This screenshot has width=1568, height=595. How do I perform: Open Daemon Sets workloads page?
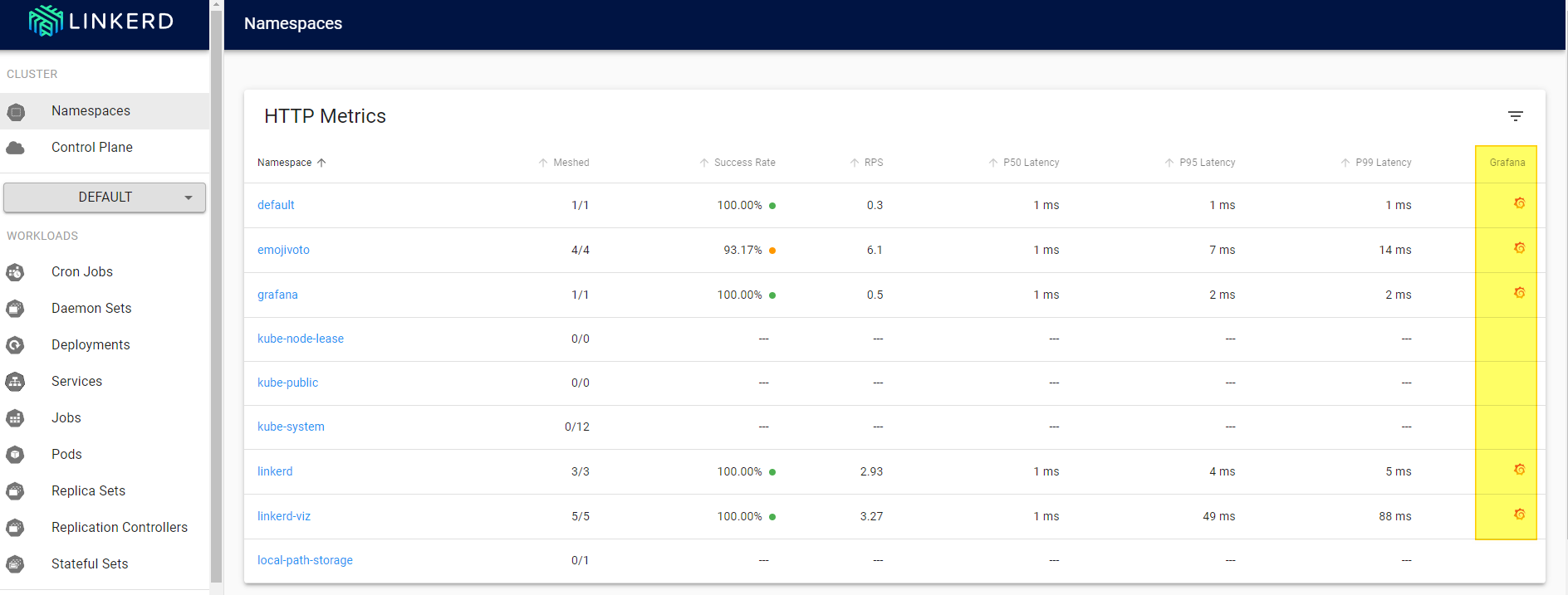click(105, 309)
